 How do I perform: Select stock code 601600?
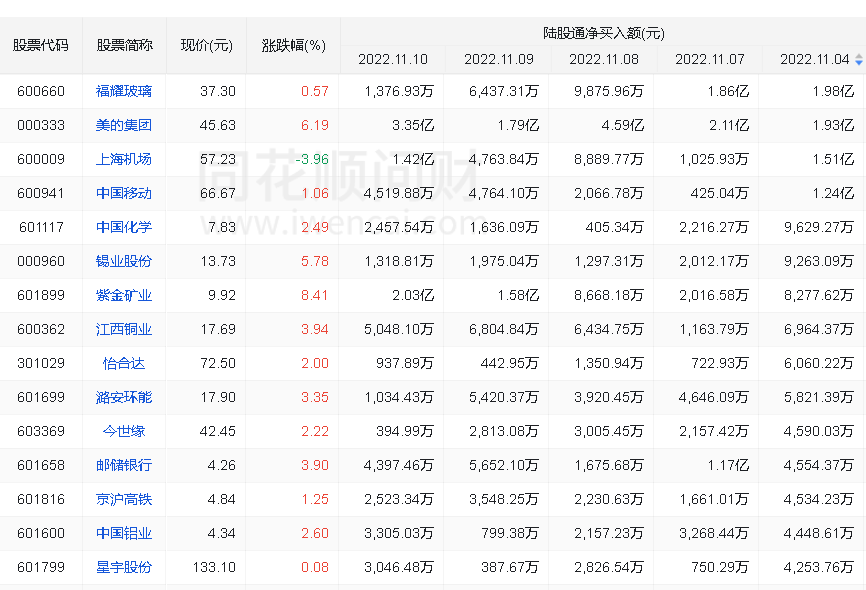click(x=41, y=533)
